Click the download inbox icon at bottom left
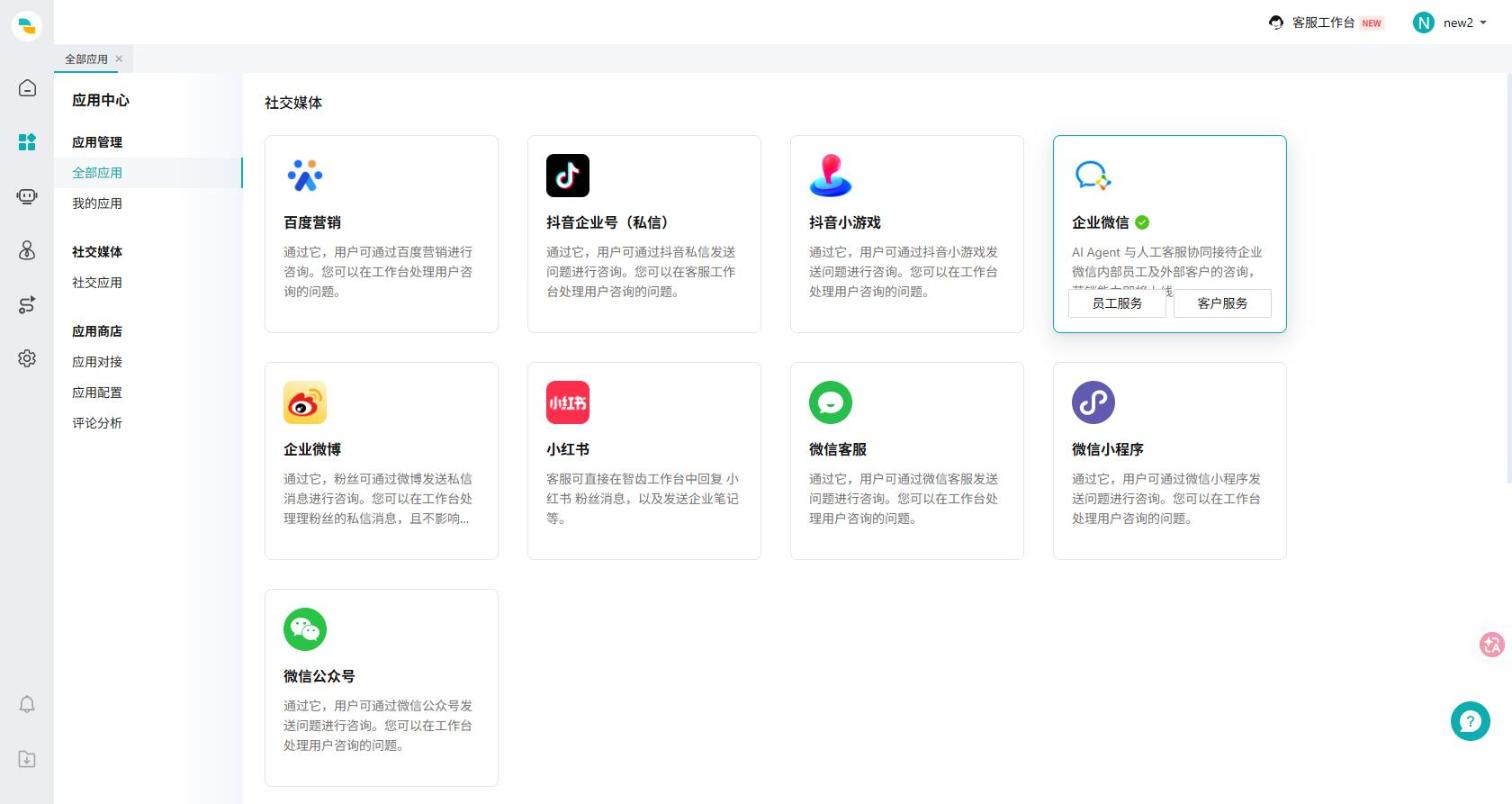This screenshot has width=1512, height=804. point(27,759)
